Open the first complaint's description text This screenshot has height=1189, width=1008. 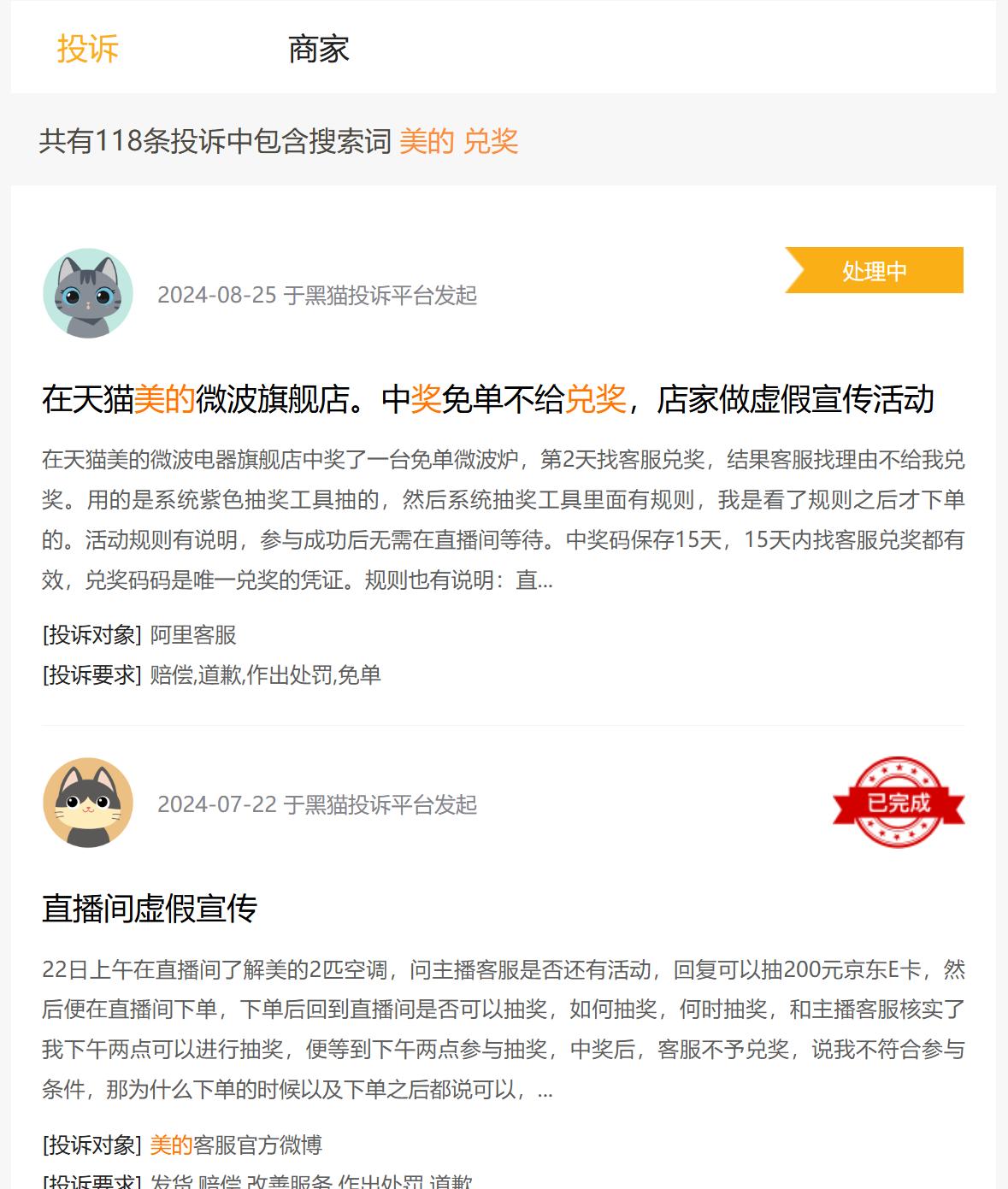(x=504, y=520)
